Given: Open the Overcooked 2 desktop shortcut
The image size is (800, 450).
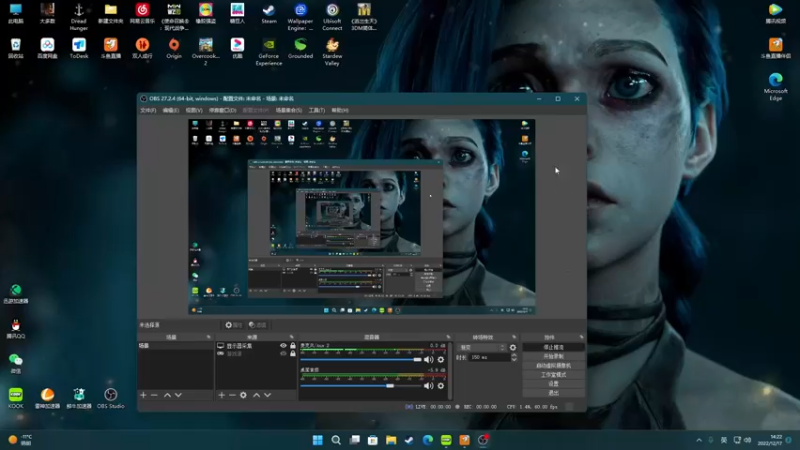Looking at the screenshot, I should pos(206,52).
